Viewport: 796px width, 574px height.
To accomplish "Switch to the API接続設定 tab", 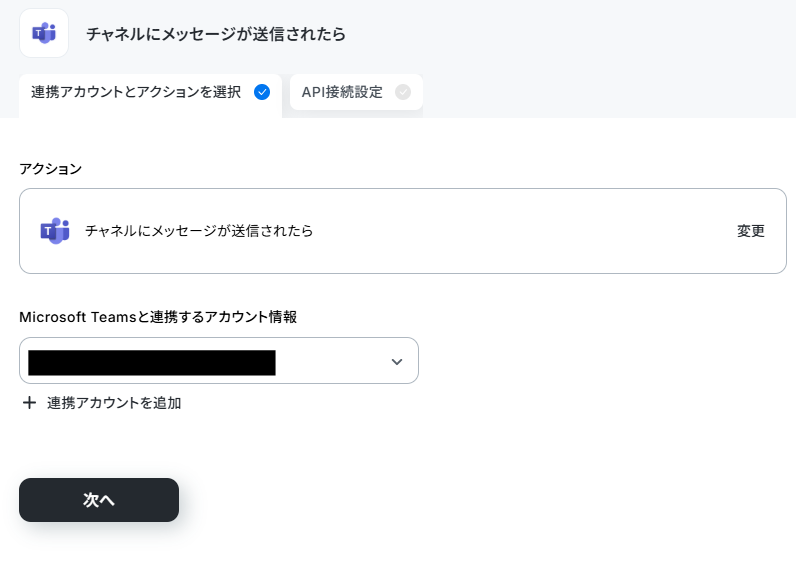I will [356, 92].
